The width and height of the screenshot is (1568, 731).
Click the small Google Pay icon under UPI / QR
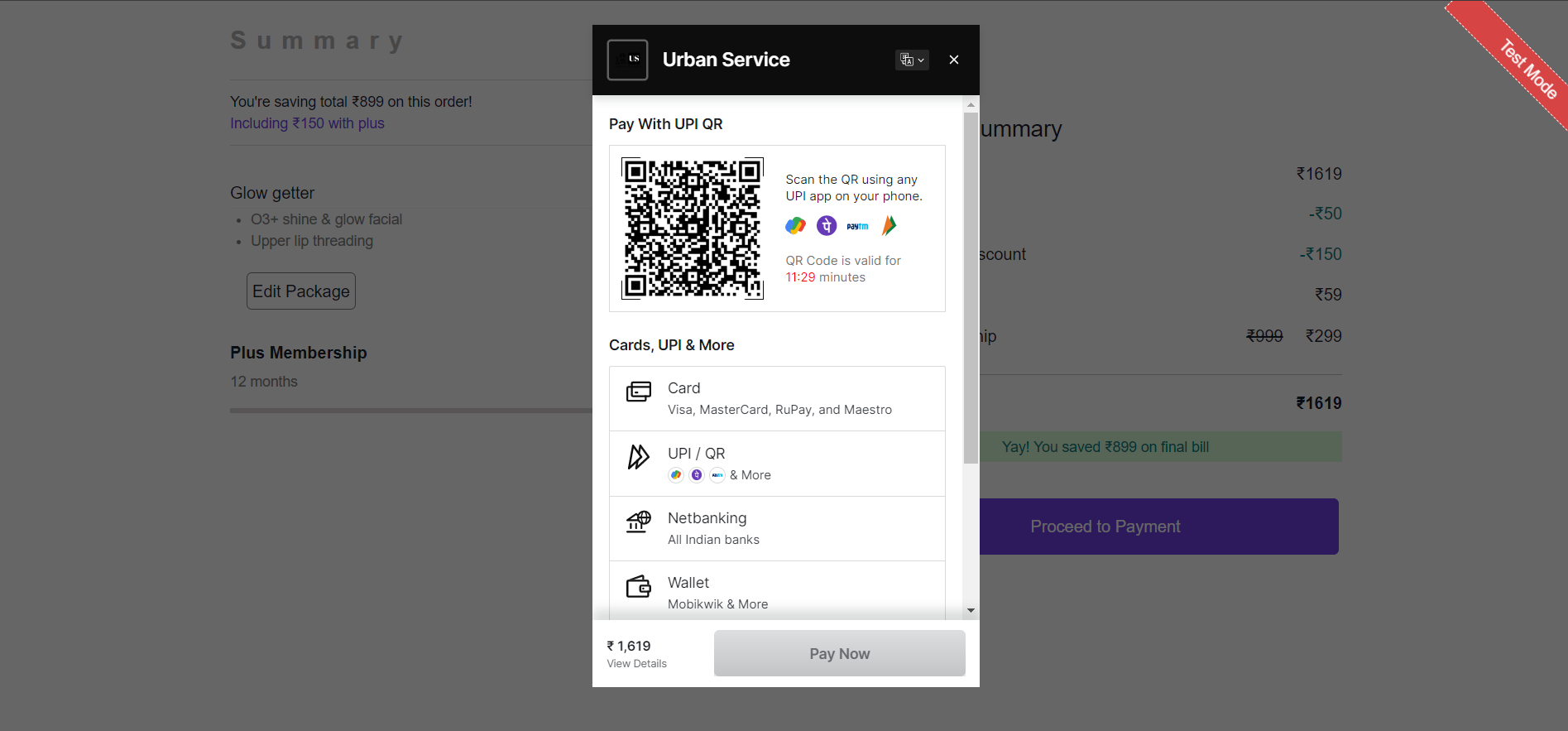[x=676, y=474]
